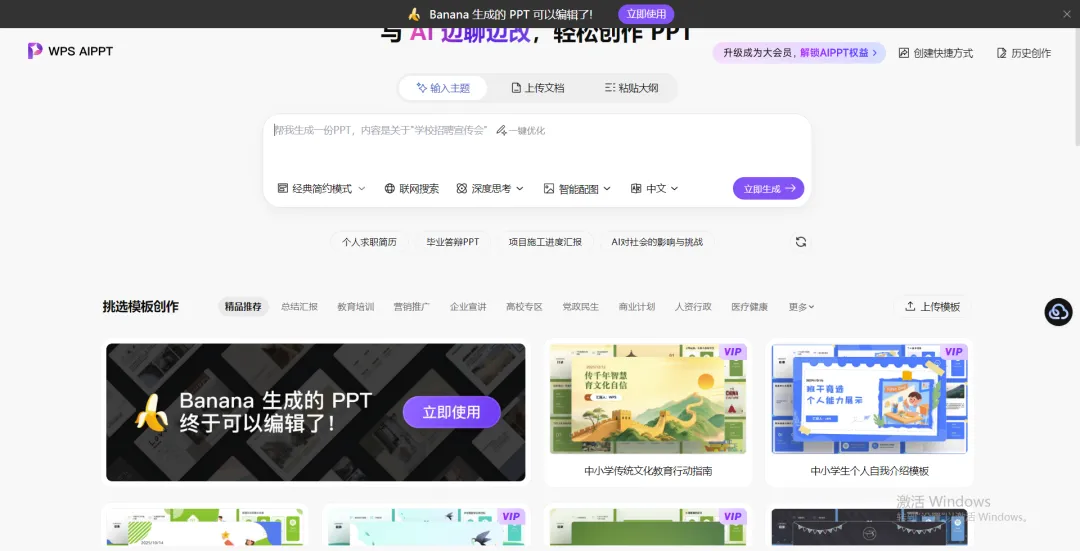Toggle 联网搜索 web search option

point(411,189)
